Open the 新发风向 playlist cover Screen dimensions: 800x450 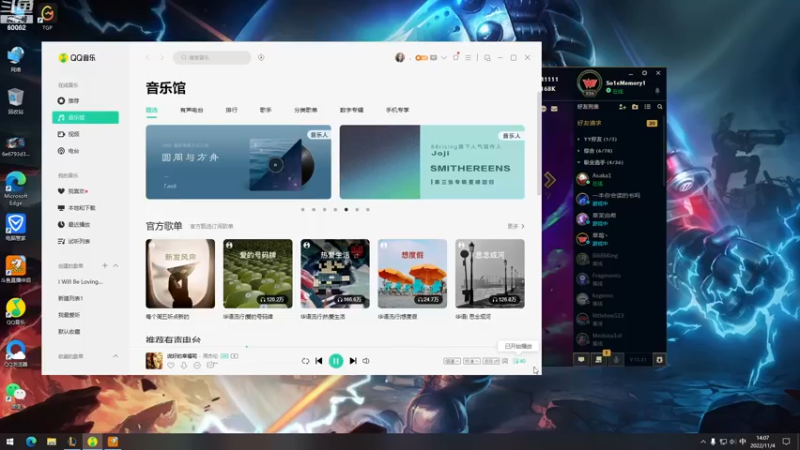point(180,273)
